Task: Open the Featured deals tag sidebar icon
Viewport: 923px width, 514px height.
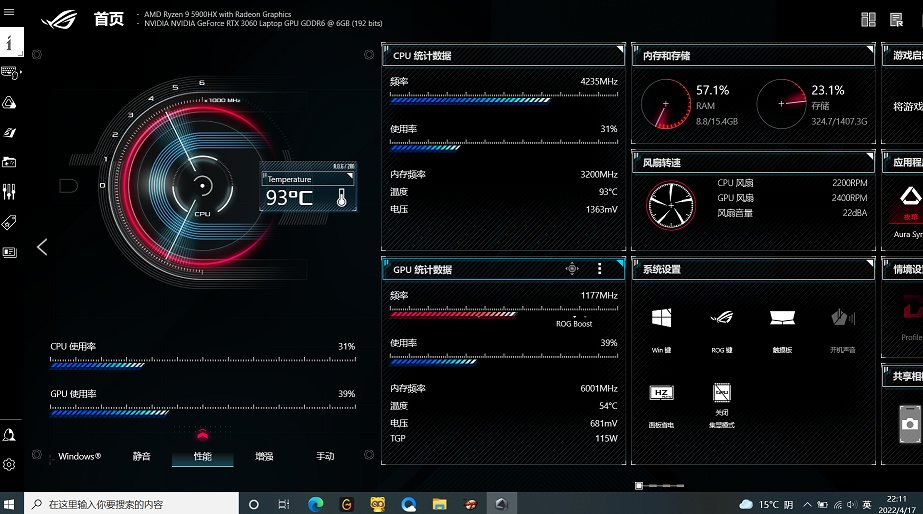Action: pos(9,222)
